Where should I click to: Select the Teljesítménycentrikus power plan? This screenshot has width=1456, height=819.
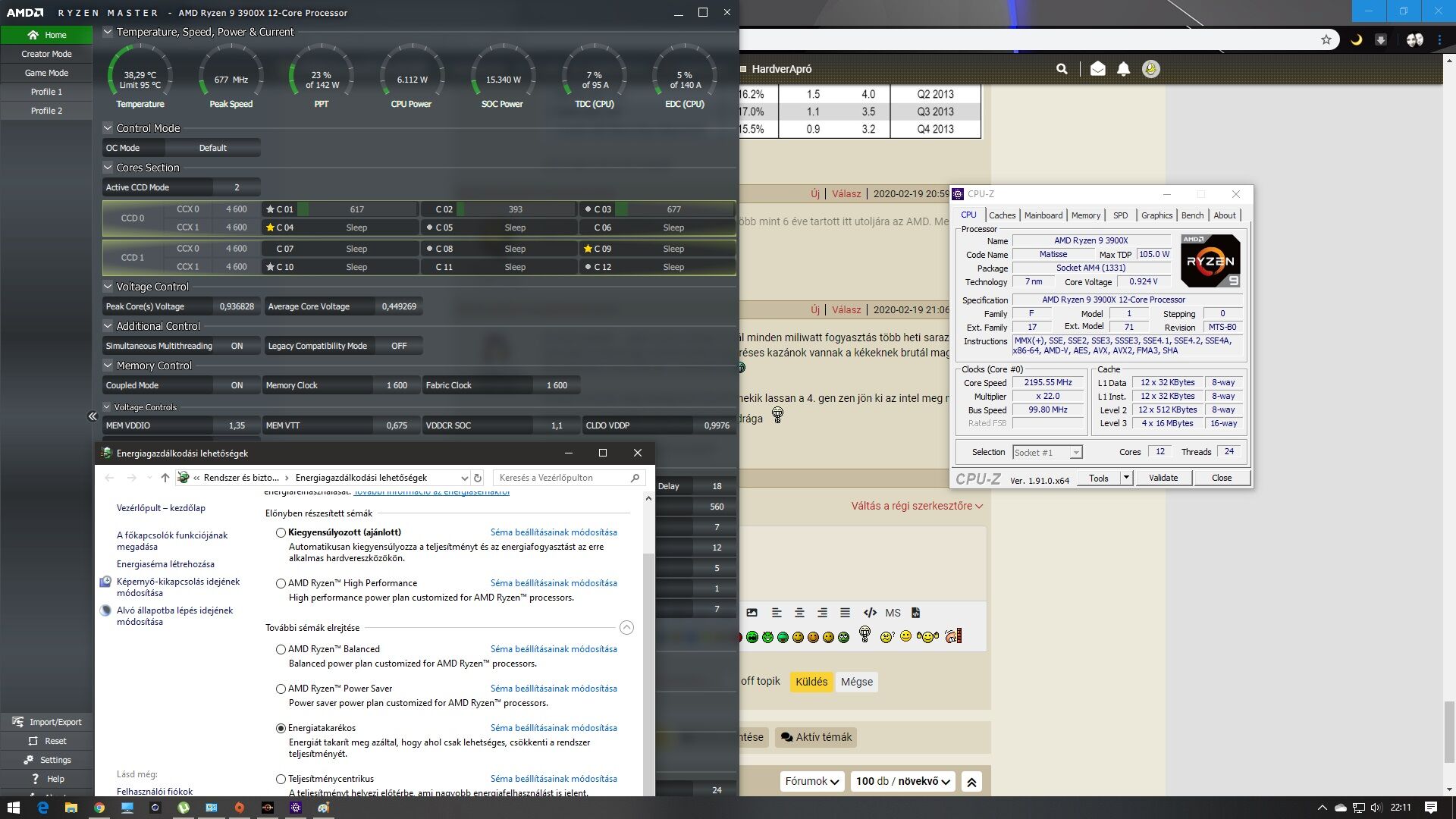[281, 780]
